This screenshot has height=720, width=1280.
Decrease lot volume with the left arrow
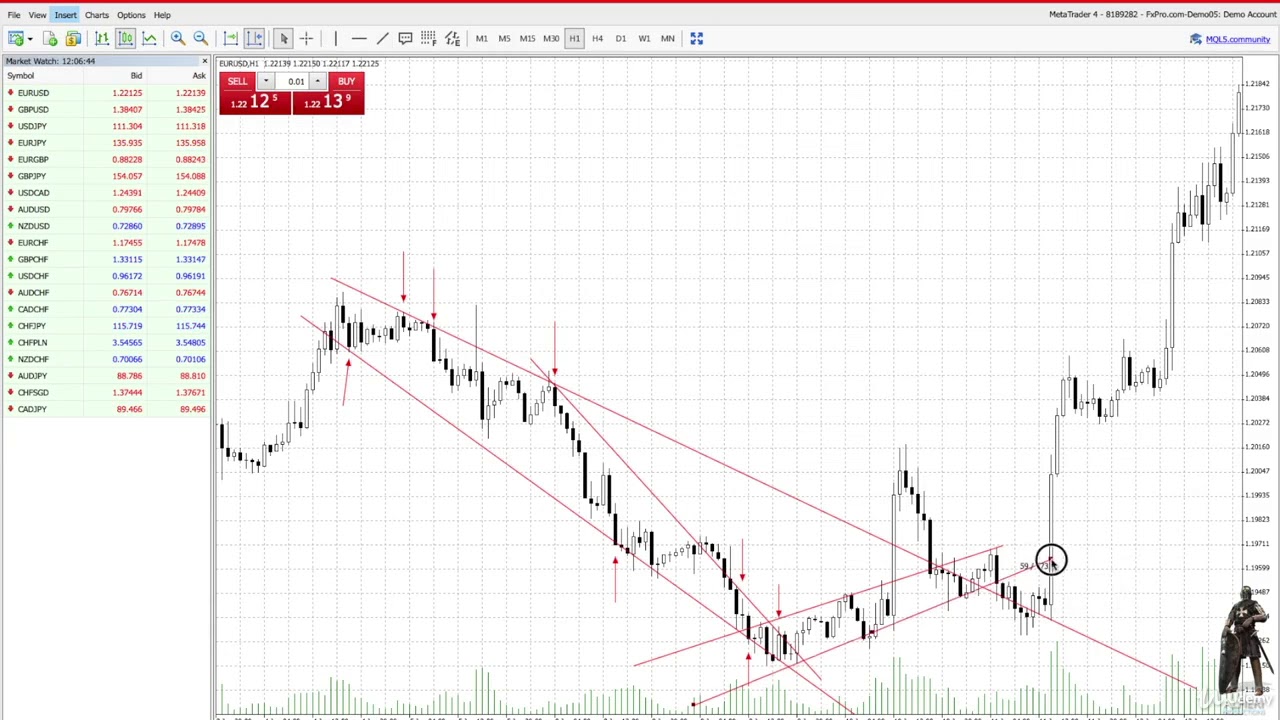click(x=266, y=81)
